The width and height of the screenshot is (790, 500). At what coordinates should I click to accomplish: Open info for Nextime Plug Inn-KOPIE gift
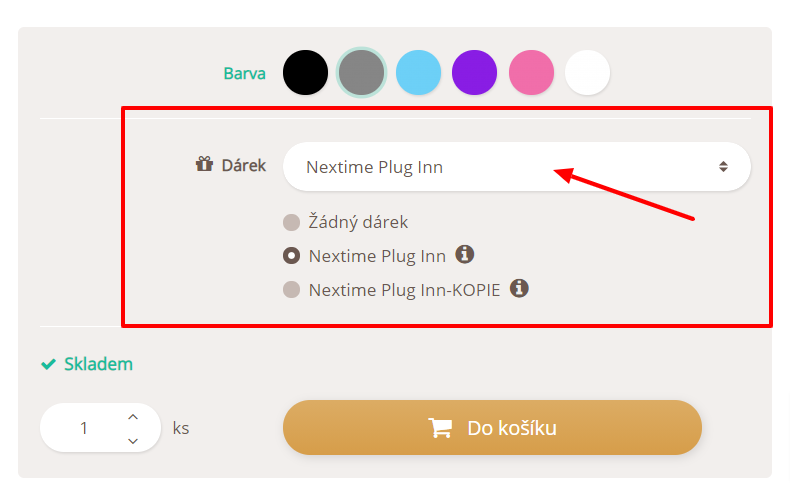tap(519, 288)
